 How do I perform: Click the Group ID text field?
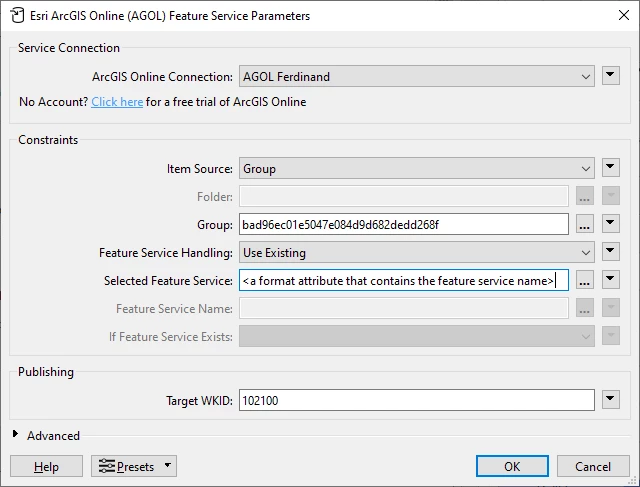[x=404, y=224]
